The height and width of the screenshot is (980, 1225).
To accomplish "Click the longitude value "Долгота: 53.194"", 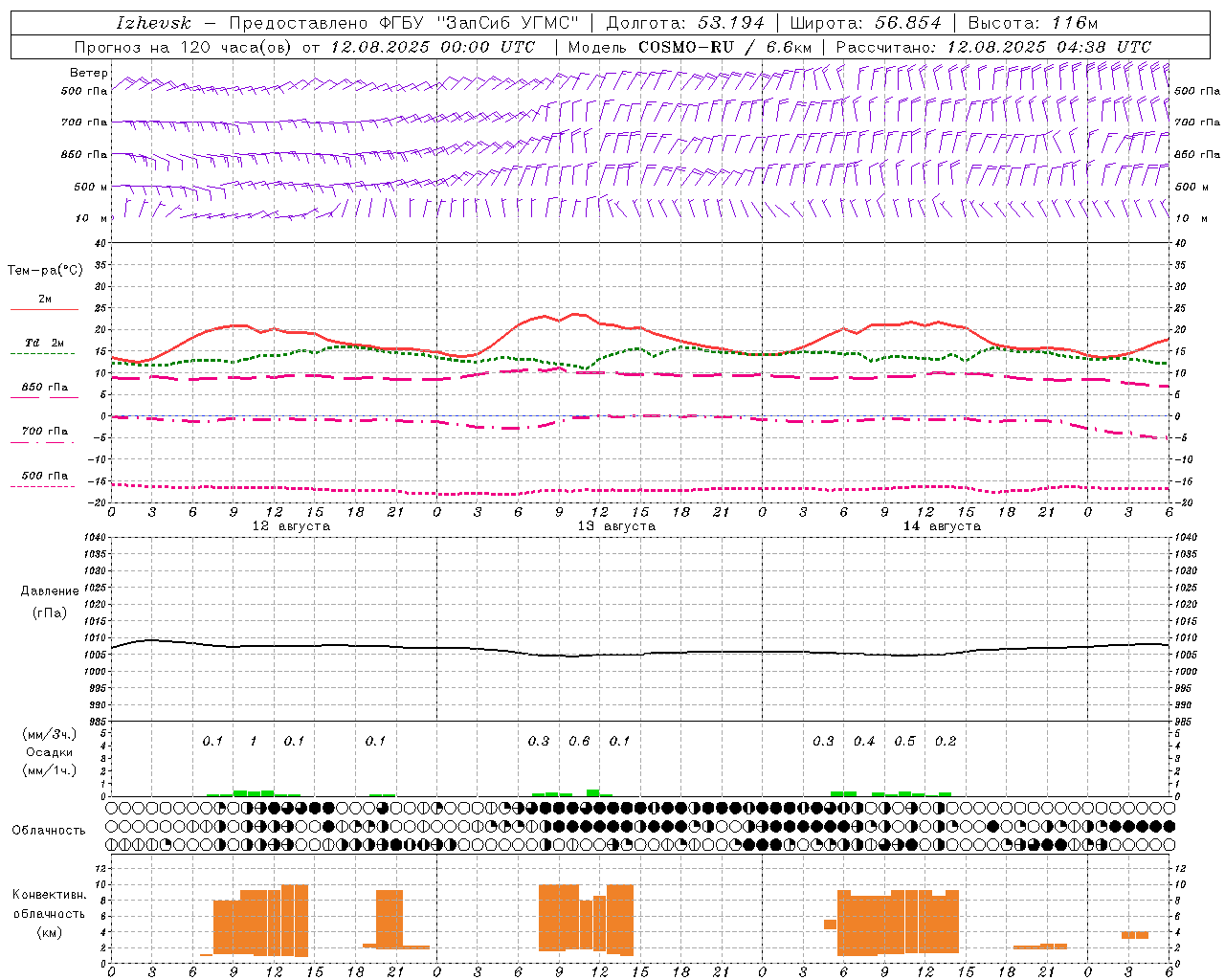I will point(685,23).
